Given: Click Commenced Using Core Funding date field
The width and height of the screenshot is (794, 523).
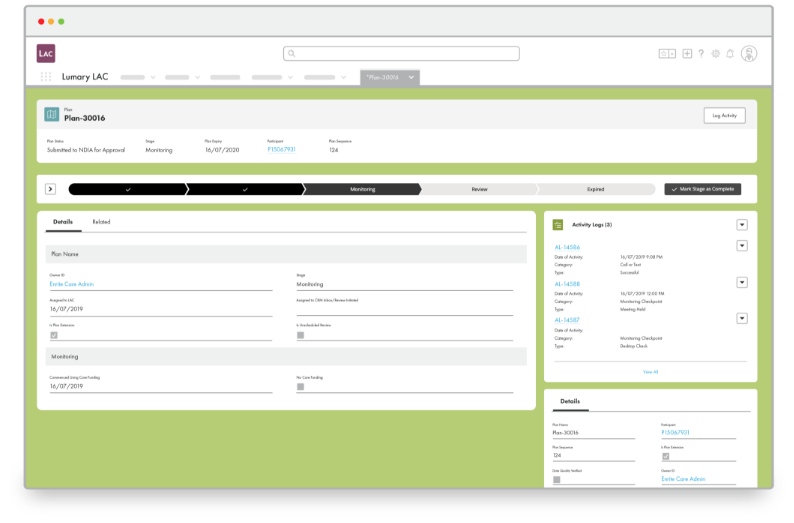Looking at the screenshot, I should point(161,386).
